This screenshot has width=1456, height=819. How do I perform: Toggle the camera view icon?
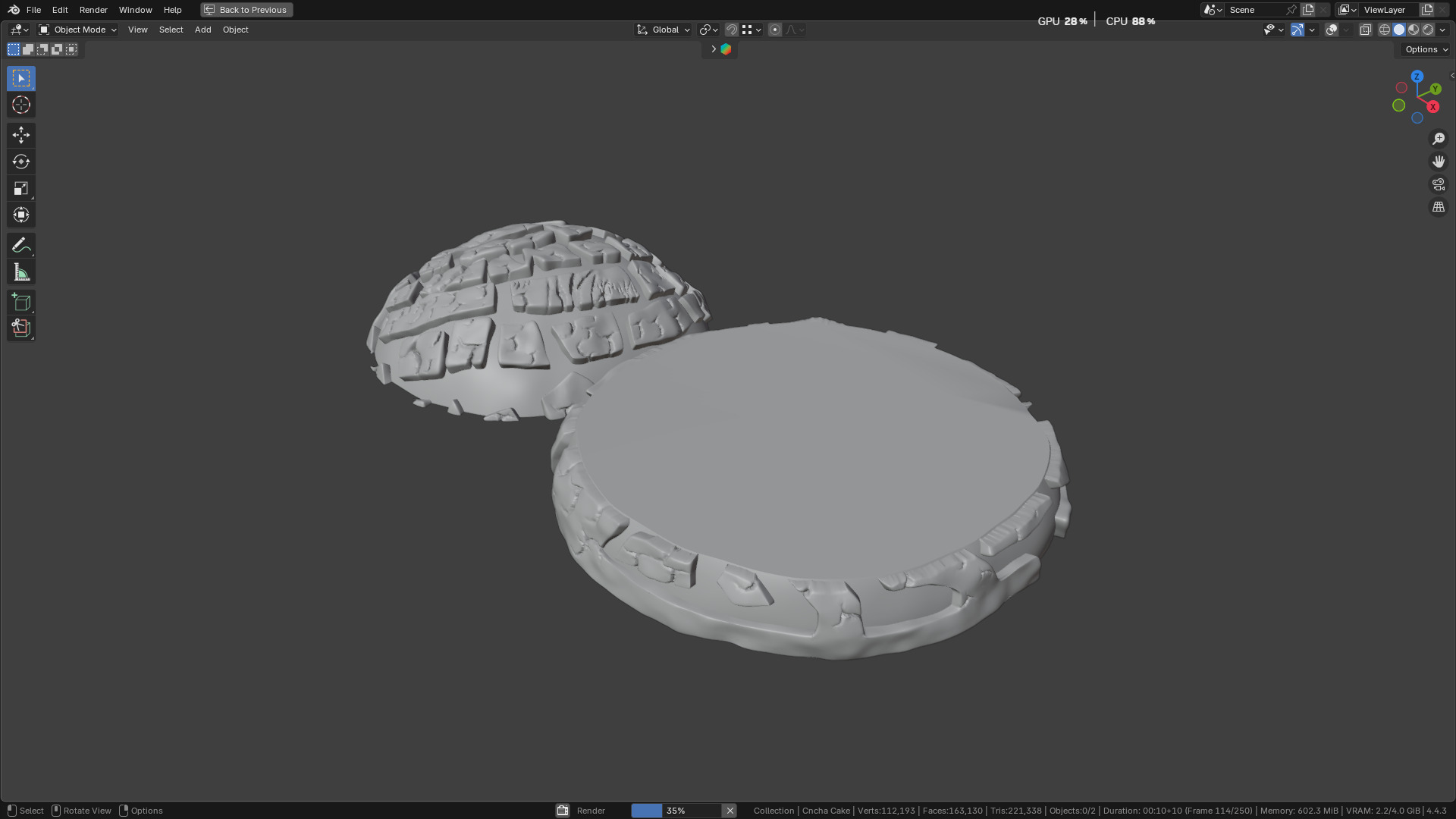(1438, 184)
